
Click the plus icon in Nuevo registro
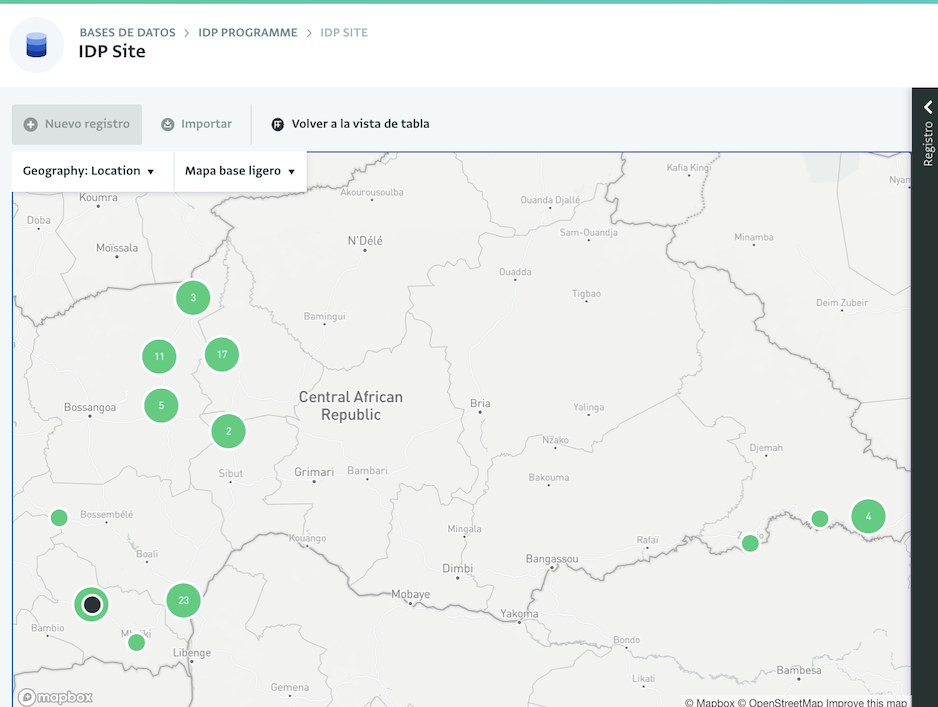[31, 124]
